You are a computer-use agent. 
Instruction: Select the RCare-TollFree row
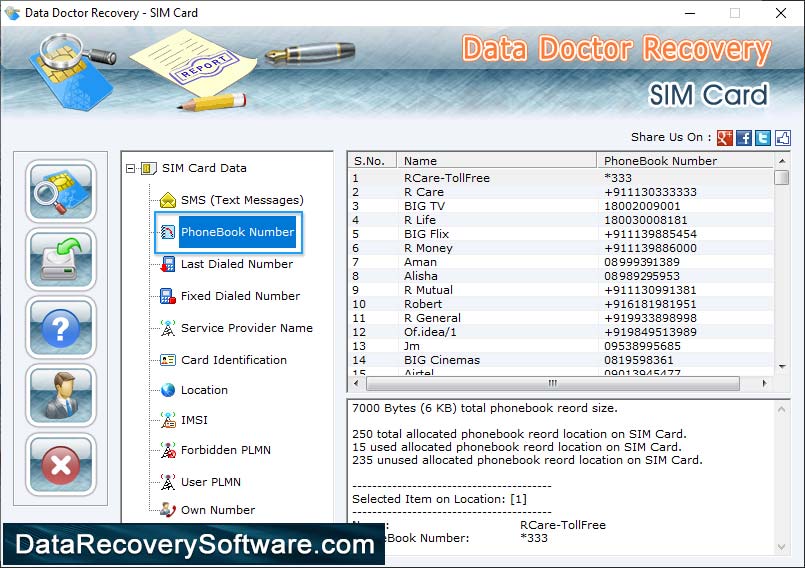561,178
